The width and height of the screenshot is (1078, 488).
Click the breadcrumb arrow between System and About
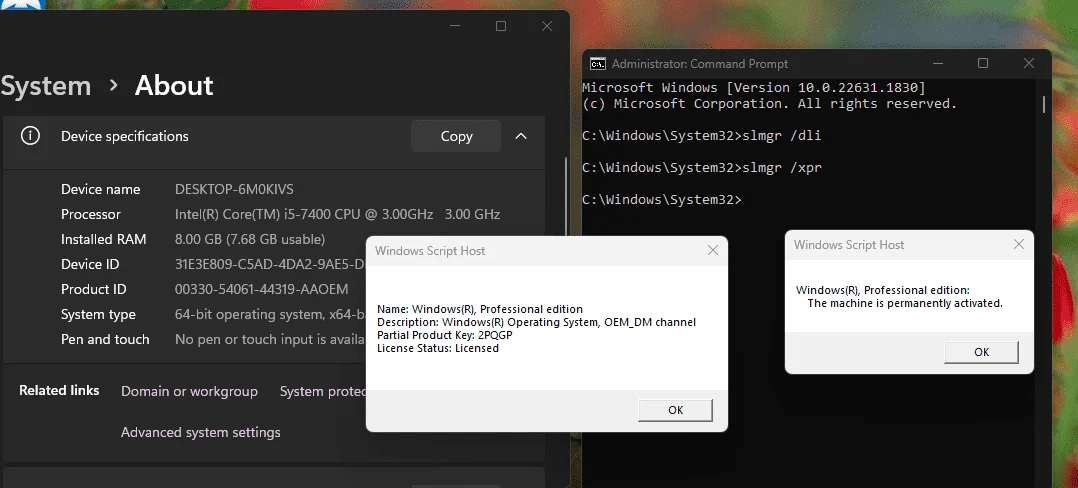[x=113, y=86]
